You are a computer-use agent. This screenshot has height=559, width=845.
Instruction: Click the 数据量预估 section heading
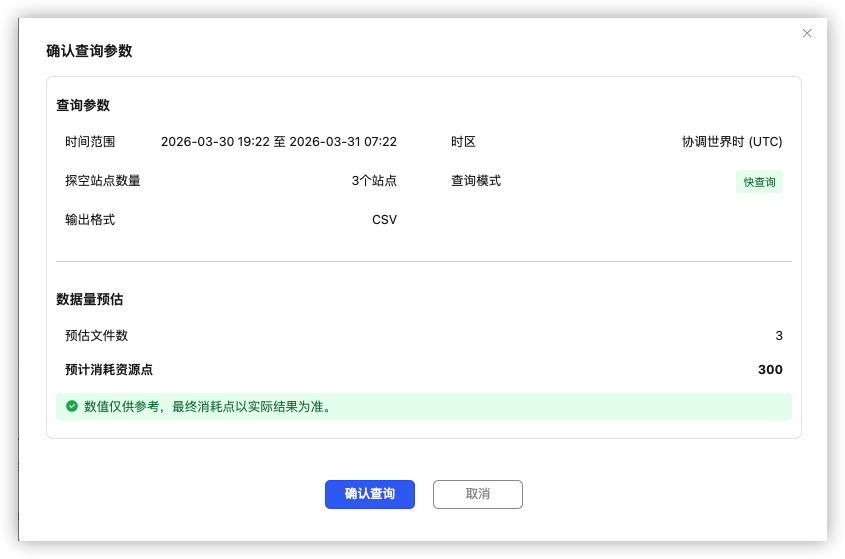pos(89,299)
